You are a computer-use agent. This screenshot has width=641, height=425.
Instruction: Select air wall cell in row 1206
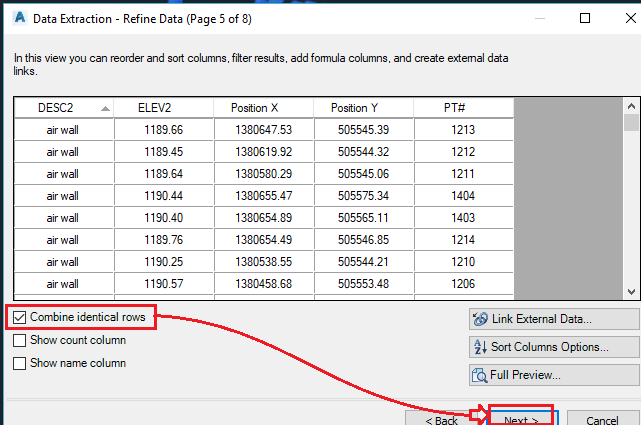pos(64,284)
